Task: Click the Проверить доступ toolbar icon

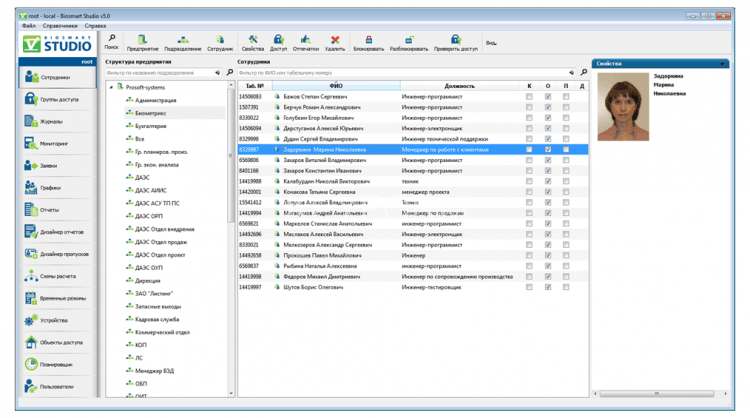Action: (455, 40)
